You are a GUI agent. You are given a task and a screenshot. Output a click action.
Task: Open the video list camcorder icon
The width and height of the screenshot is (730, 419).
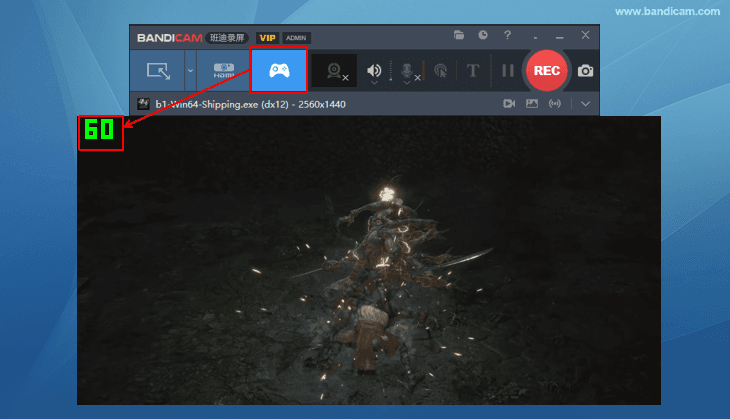[508, 103]
